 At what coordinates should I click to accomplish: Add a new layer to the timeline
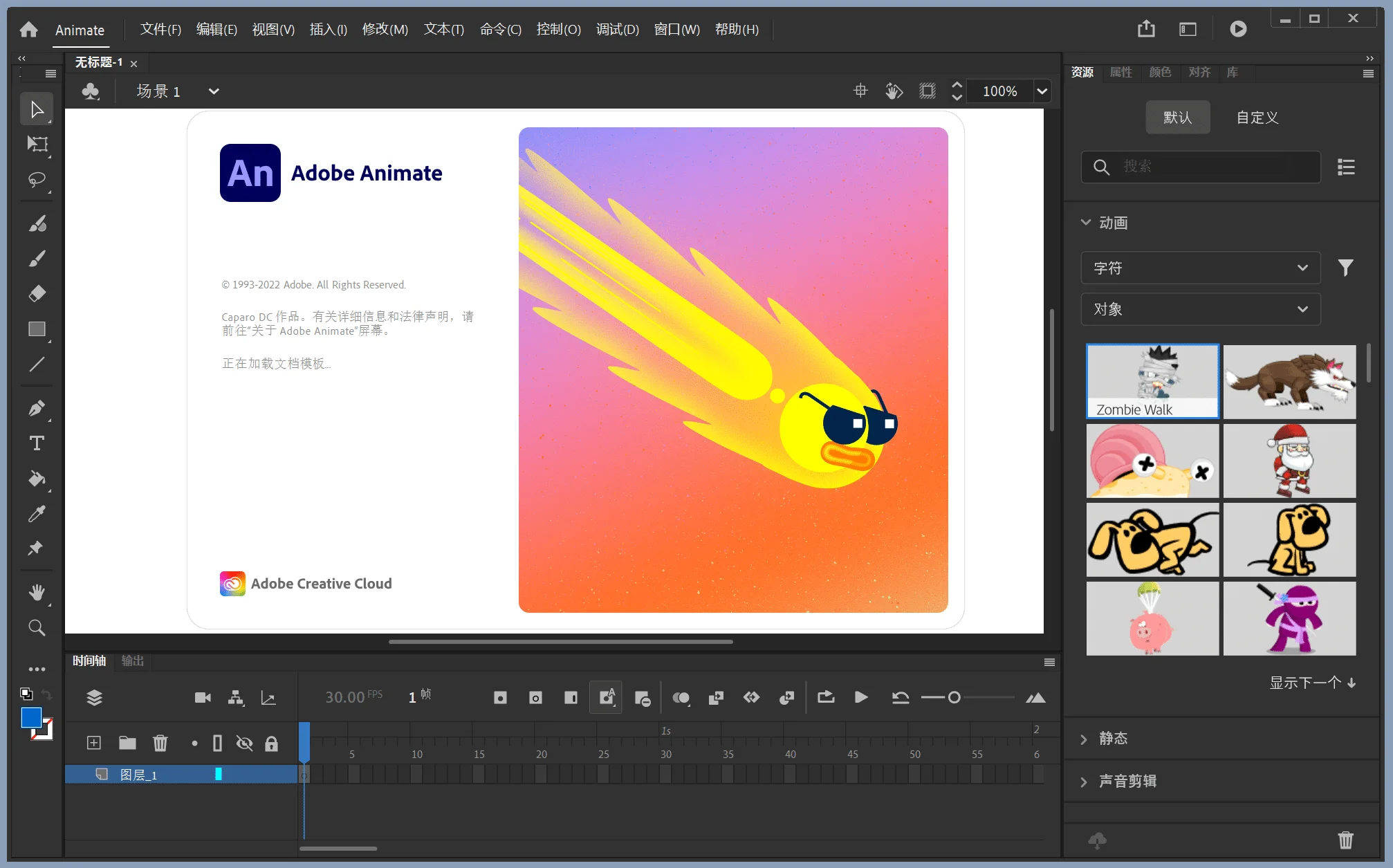point(93,743)
